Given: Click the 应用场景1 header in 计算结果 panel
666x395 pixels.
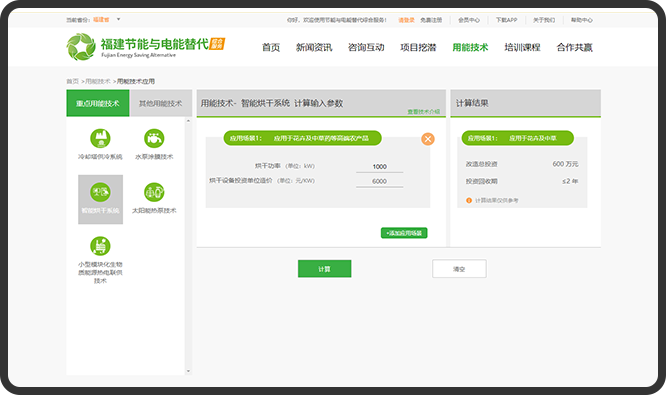Looking at the screenshot, I should point(517,138).
